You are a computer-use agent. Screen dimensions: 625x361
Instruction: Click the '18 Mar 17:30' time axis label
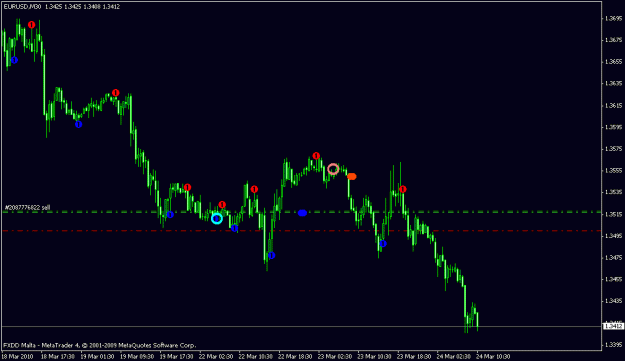(x=58, y=356)
